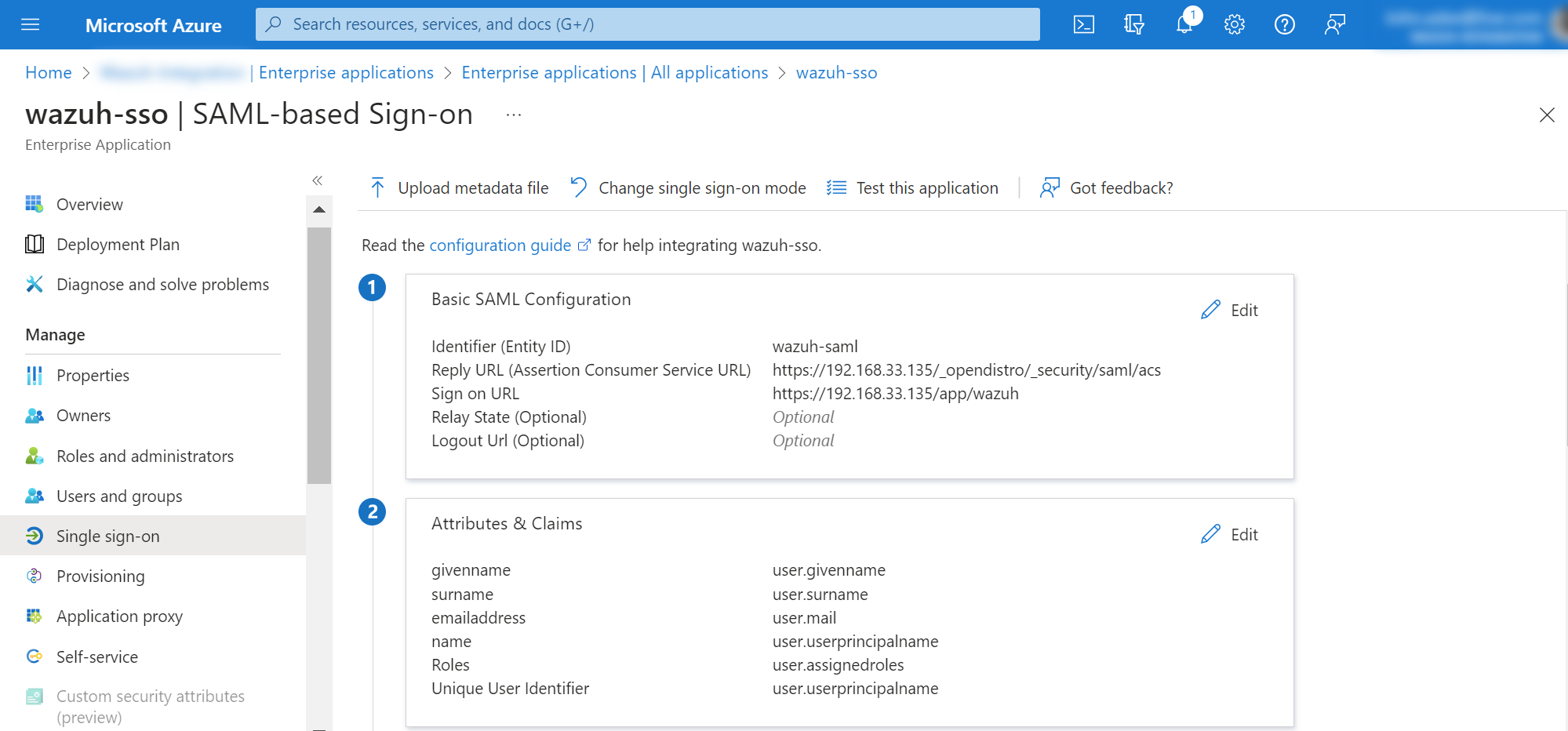Open Provisioning from the sidebar
The width and height of the screenshot is (1568, 731).
click(100, 576)
